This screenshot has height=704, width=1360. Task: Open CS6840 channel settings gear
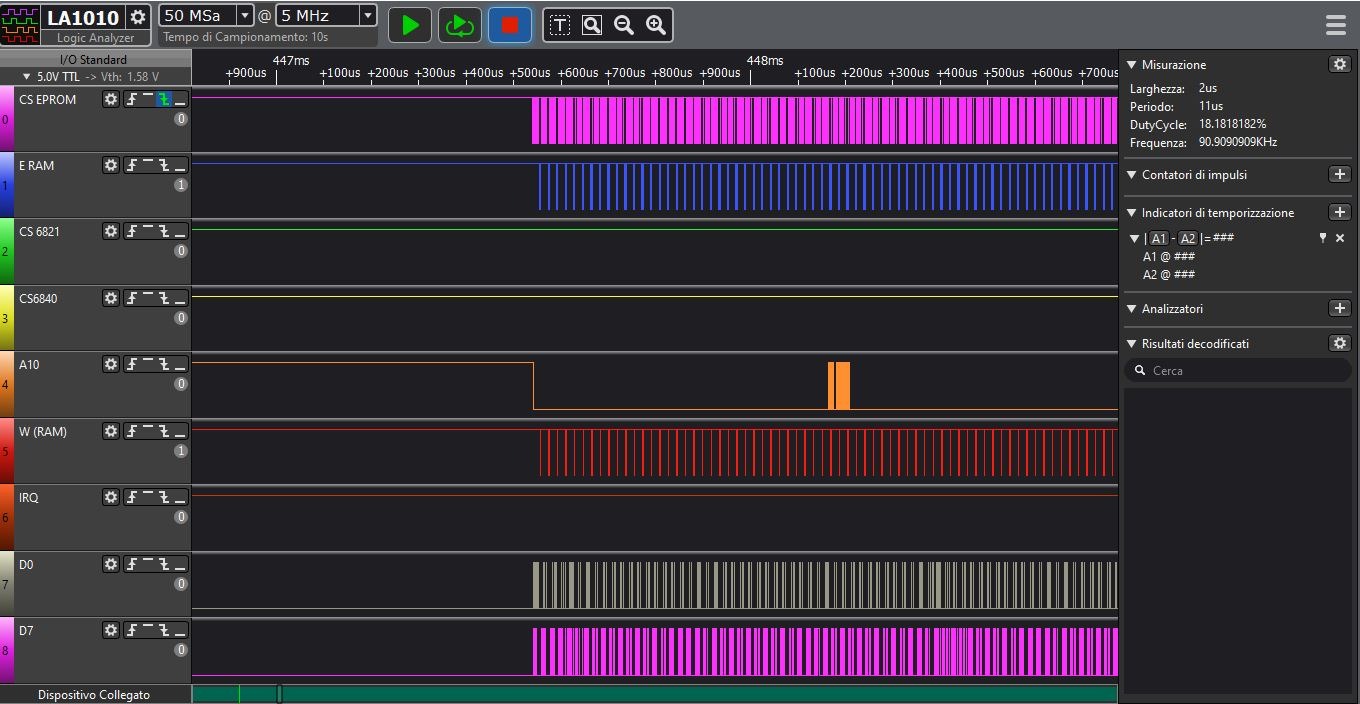(111, 298)
